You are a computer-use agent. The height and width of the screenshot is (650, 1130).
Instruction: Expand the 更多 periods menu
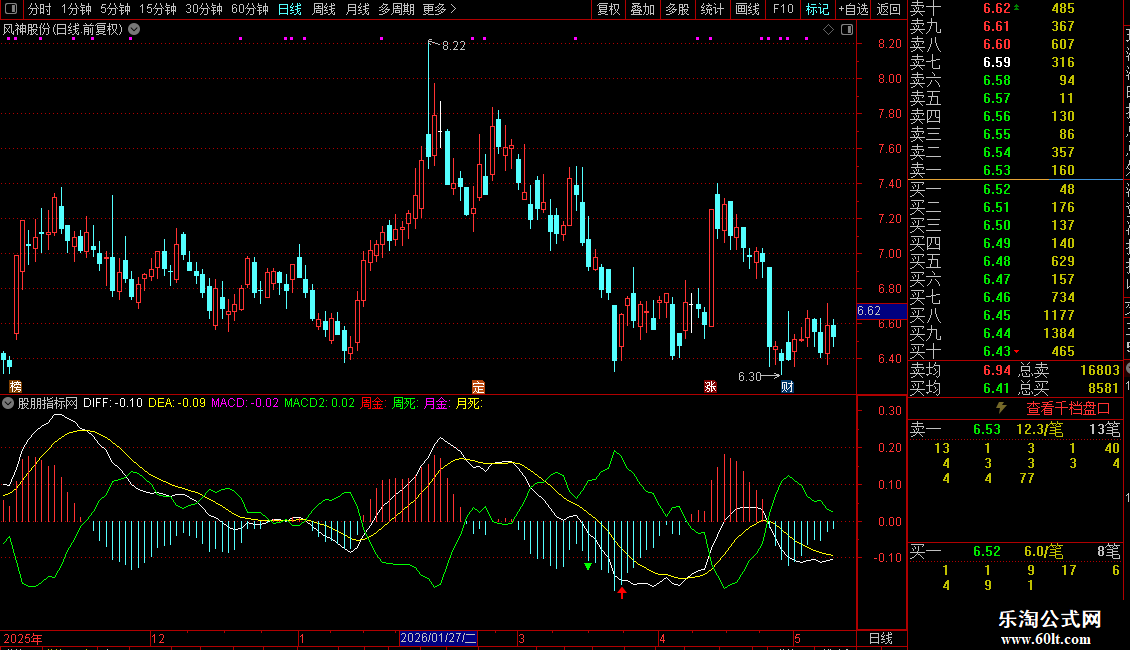(439, 9)
